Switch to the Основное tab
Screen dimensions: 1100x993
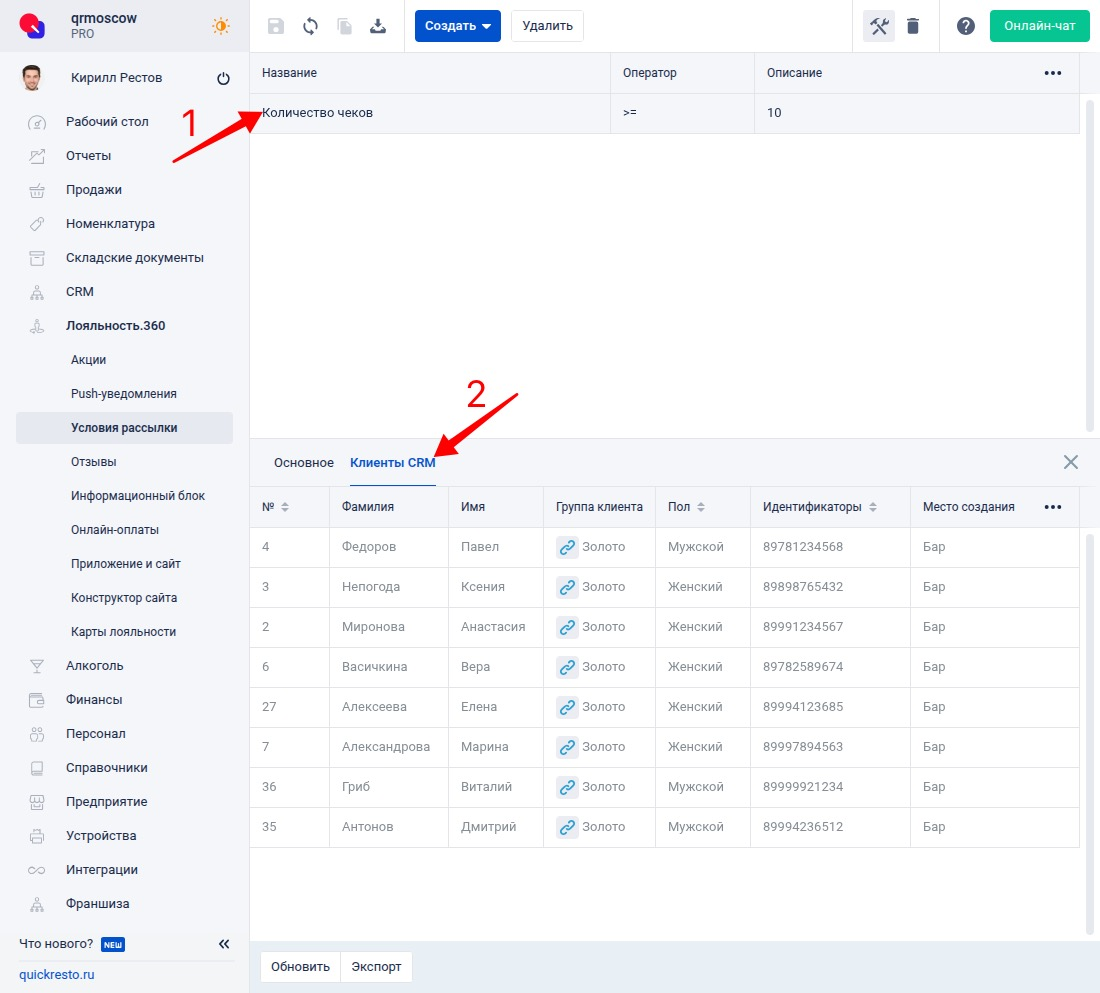(304, 463)
